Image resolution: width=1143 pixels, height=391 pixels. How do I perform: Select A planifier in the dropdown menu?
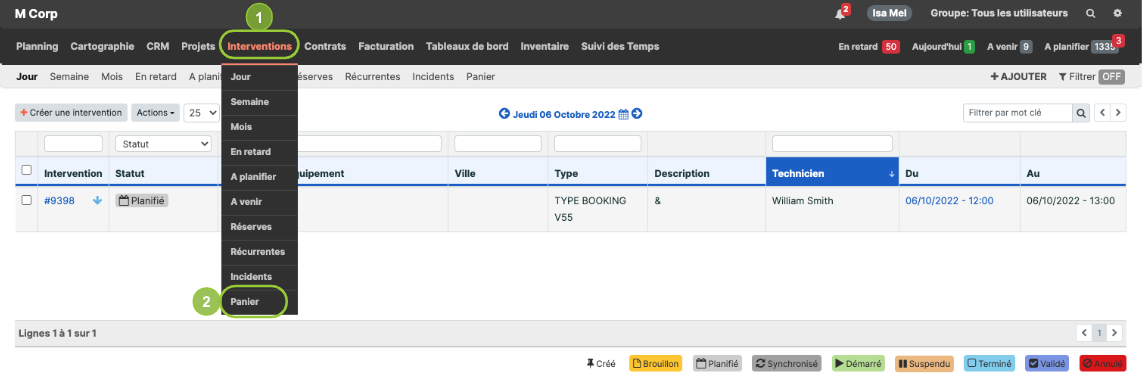(x=260, y=177)
